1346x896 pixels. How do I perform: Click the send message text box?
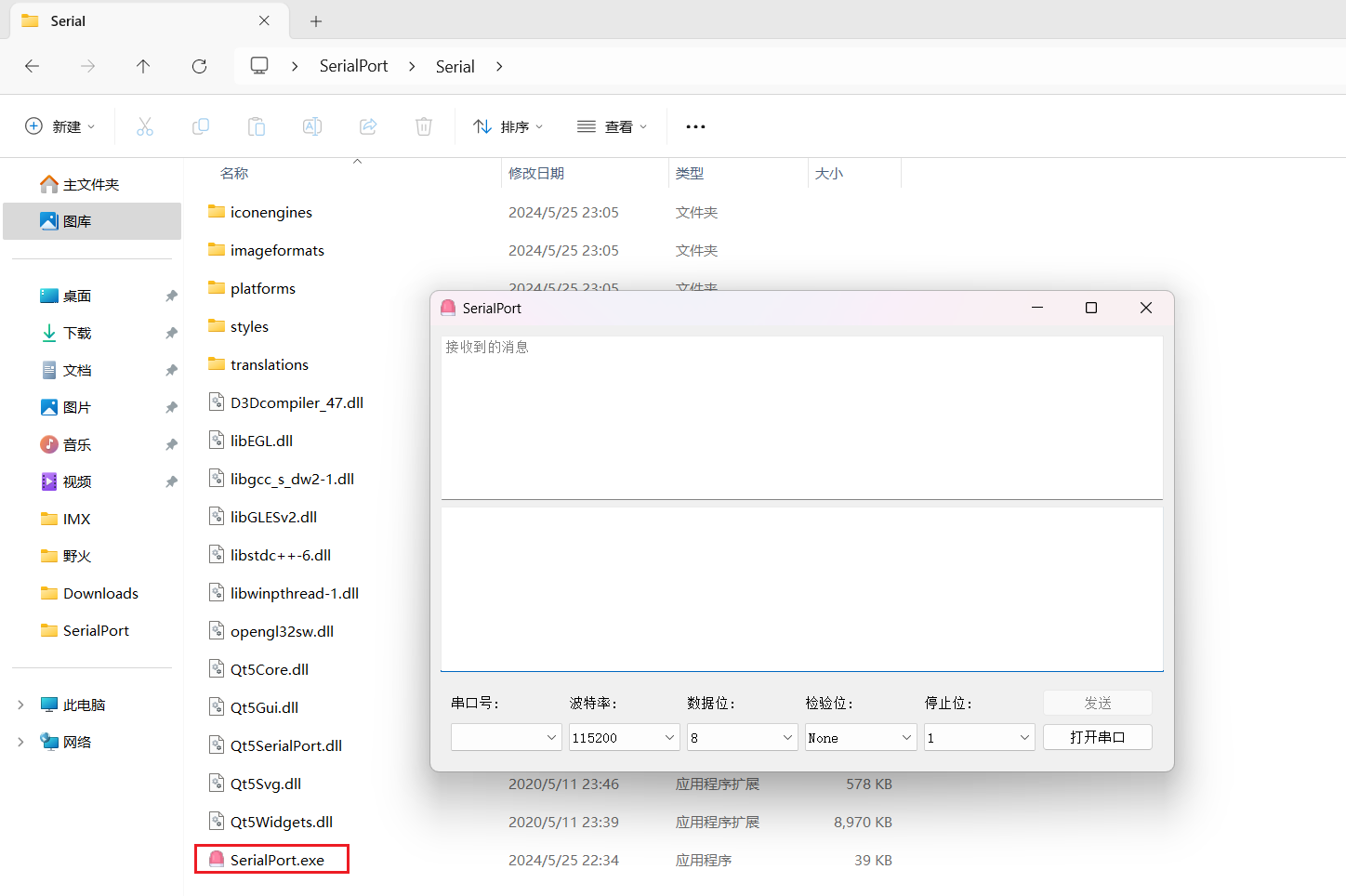point(802,588)
